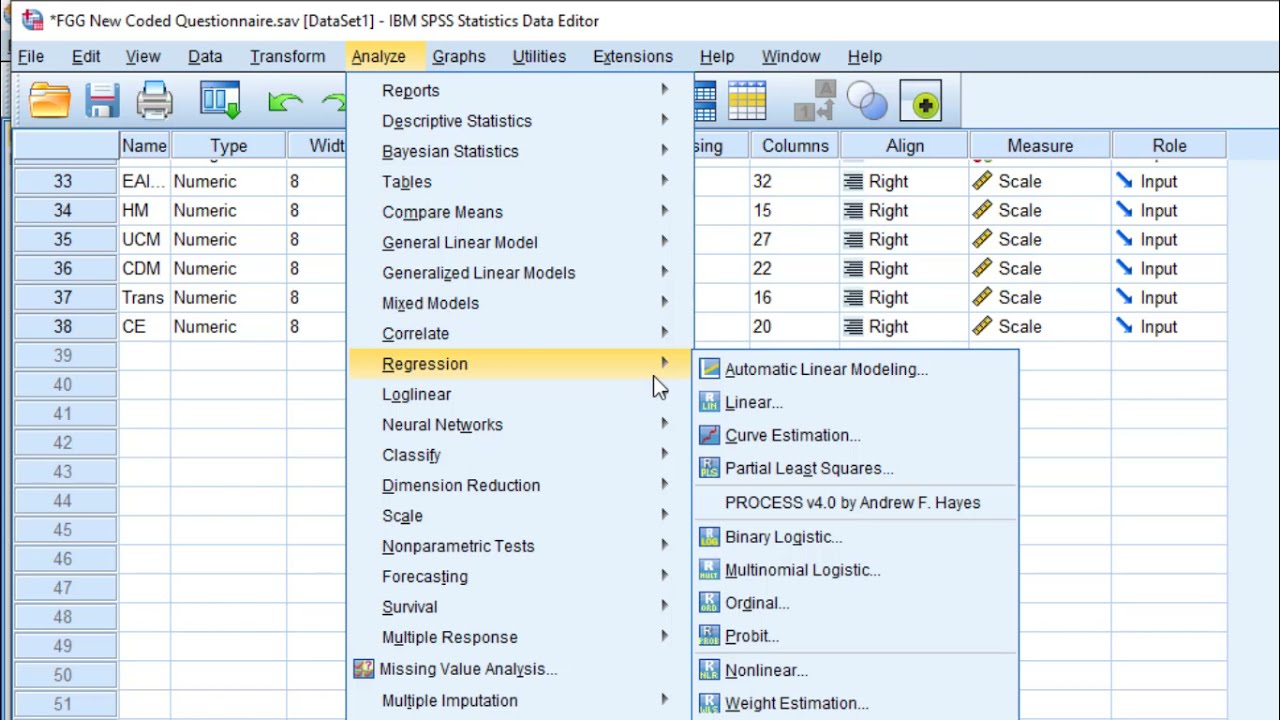Expand the Correlate submenu
The image size is (1280, 720).
pos(520,333)
